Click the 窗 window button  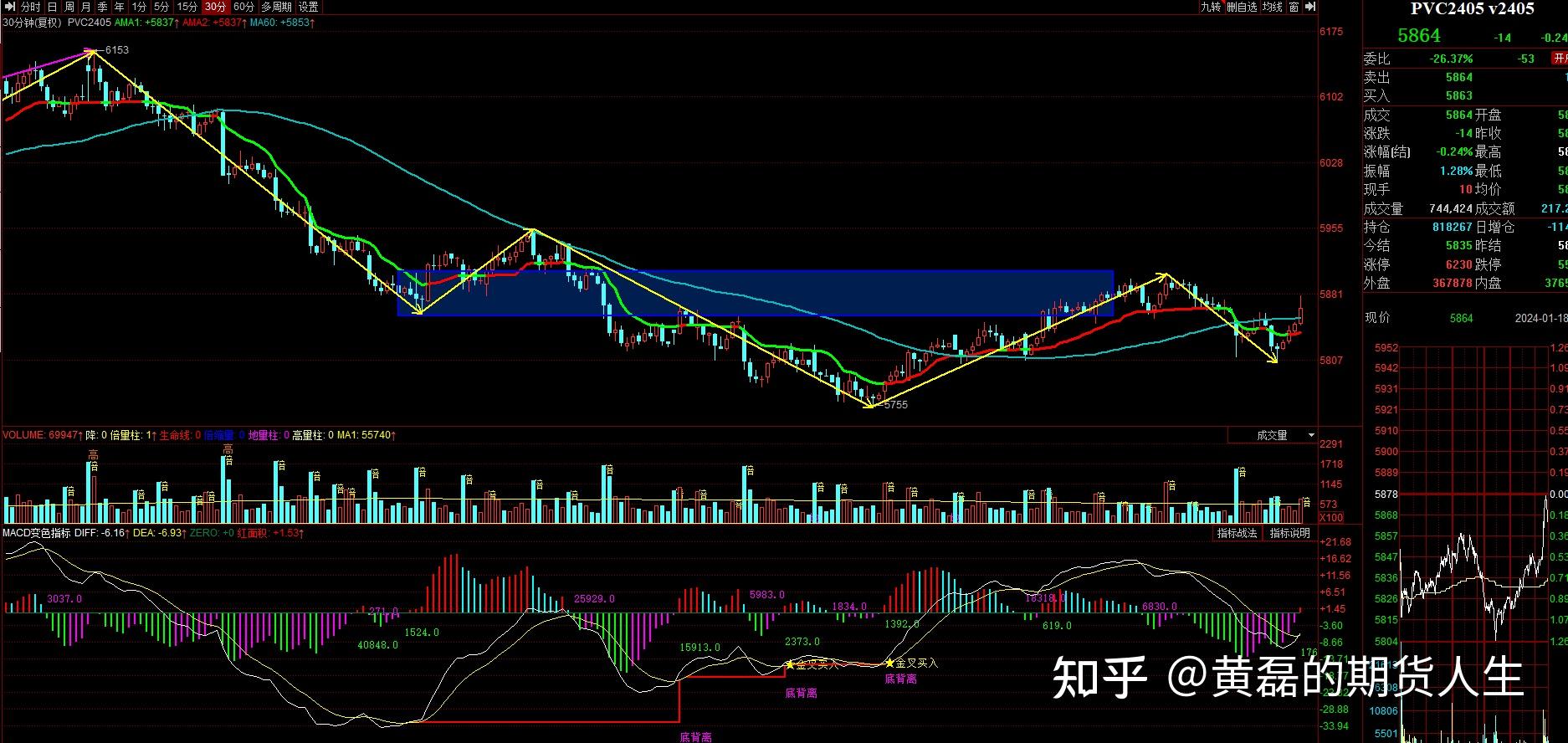(x=1294, y=7)
